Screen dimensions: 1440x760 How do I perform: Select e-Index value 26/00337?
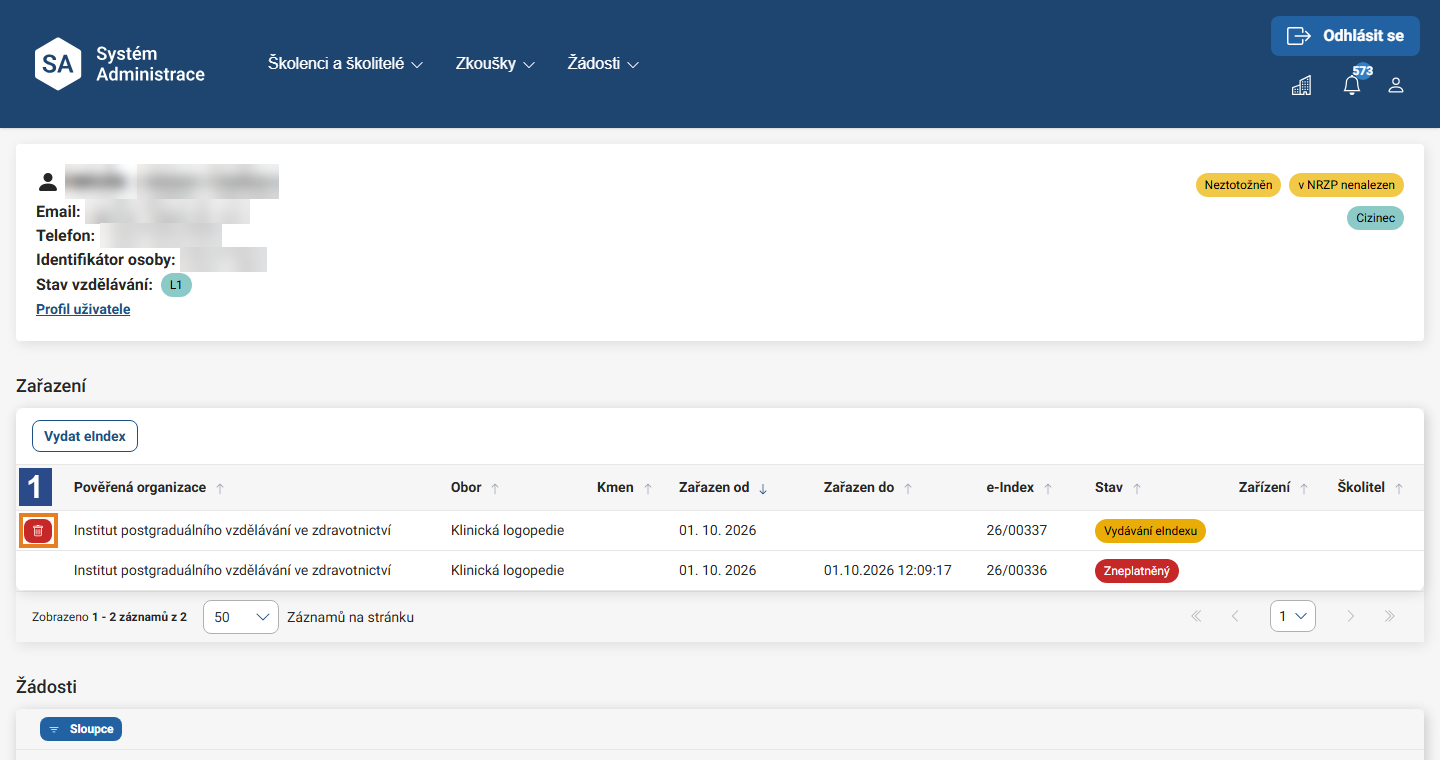(1016, 530)
